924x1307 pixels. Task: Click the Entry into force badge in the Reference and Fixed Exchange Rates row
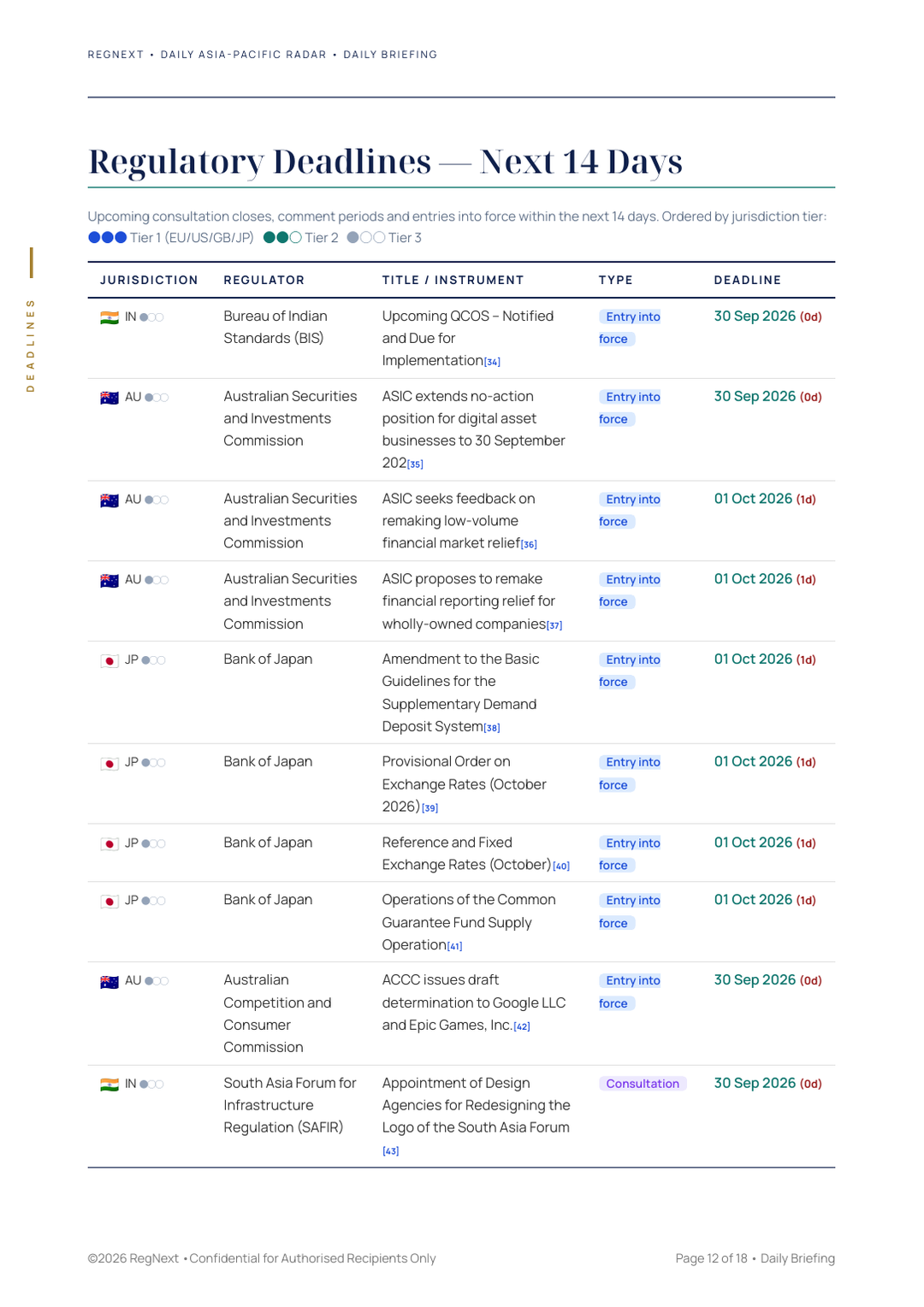[x=631, y=855]
